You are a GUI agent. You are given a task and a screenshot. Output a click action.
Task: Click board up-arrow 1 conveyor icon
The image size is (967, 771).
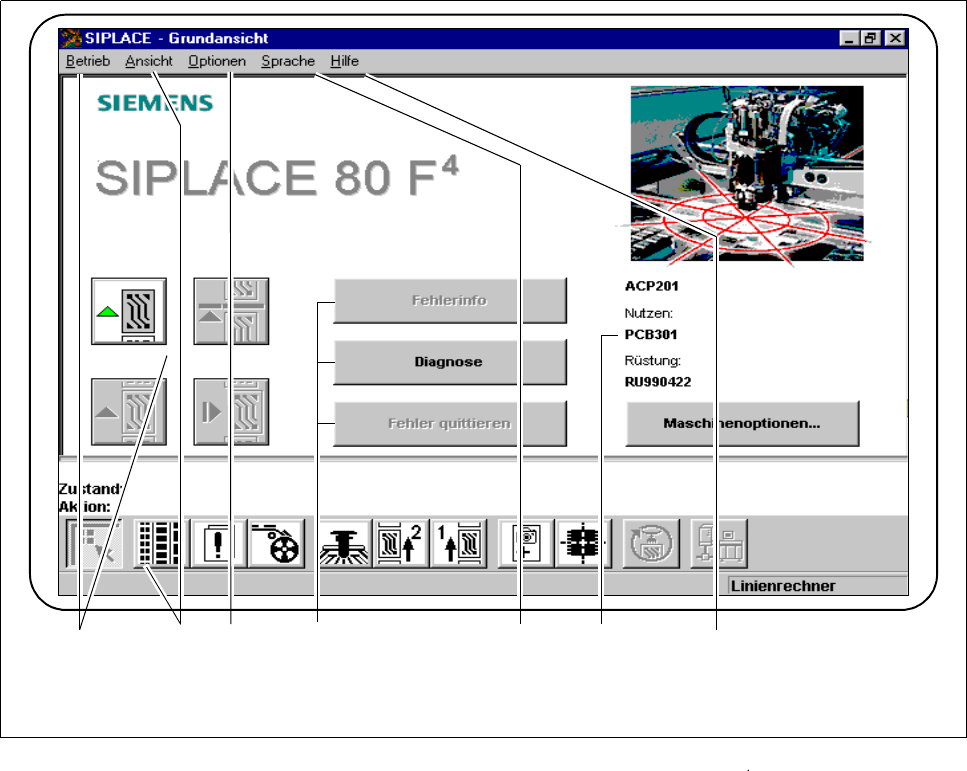(458, 543)
